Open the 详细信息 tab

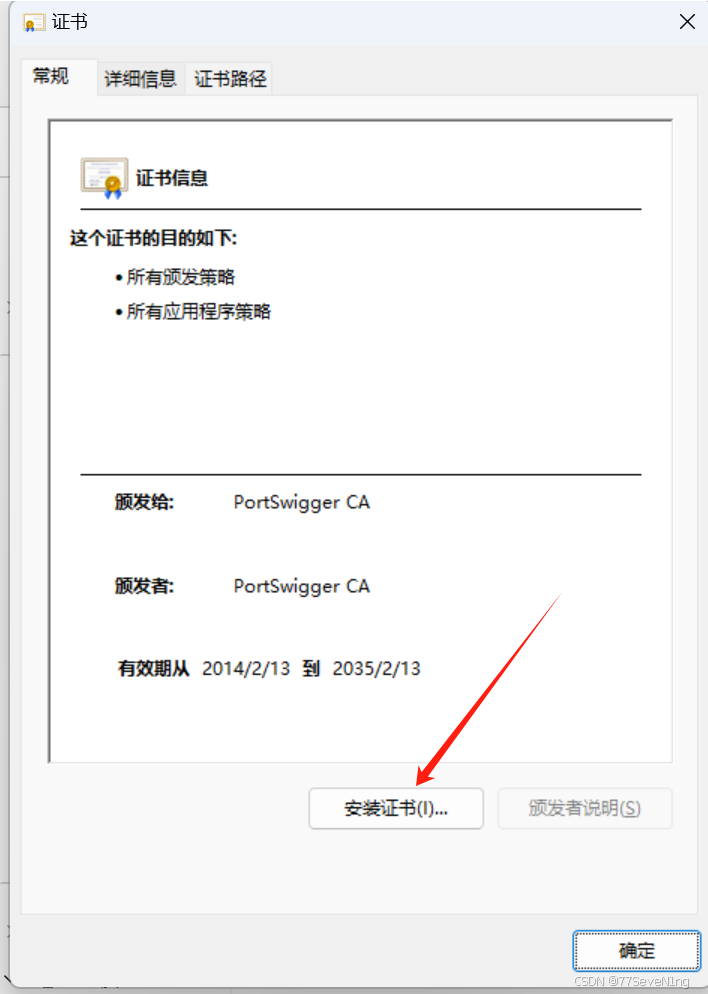tap(140, 79)
